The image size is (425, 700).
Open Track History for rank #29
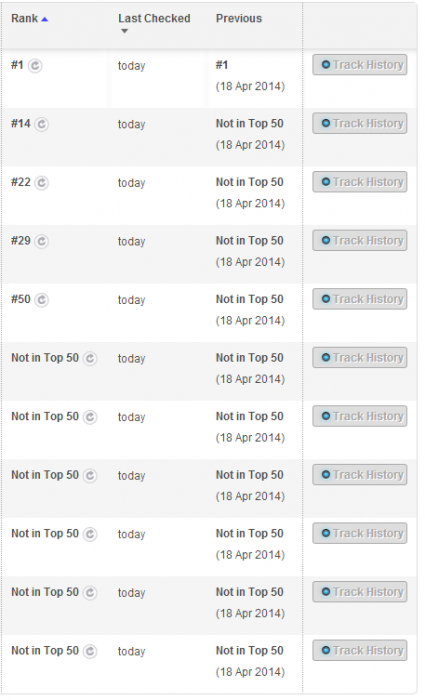tap(360, 240)
